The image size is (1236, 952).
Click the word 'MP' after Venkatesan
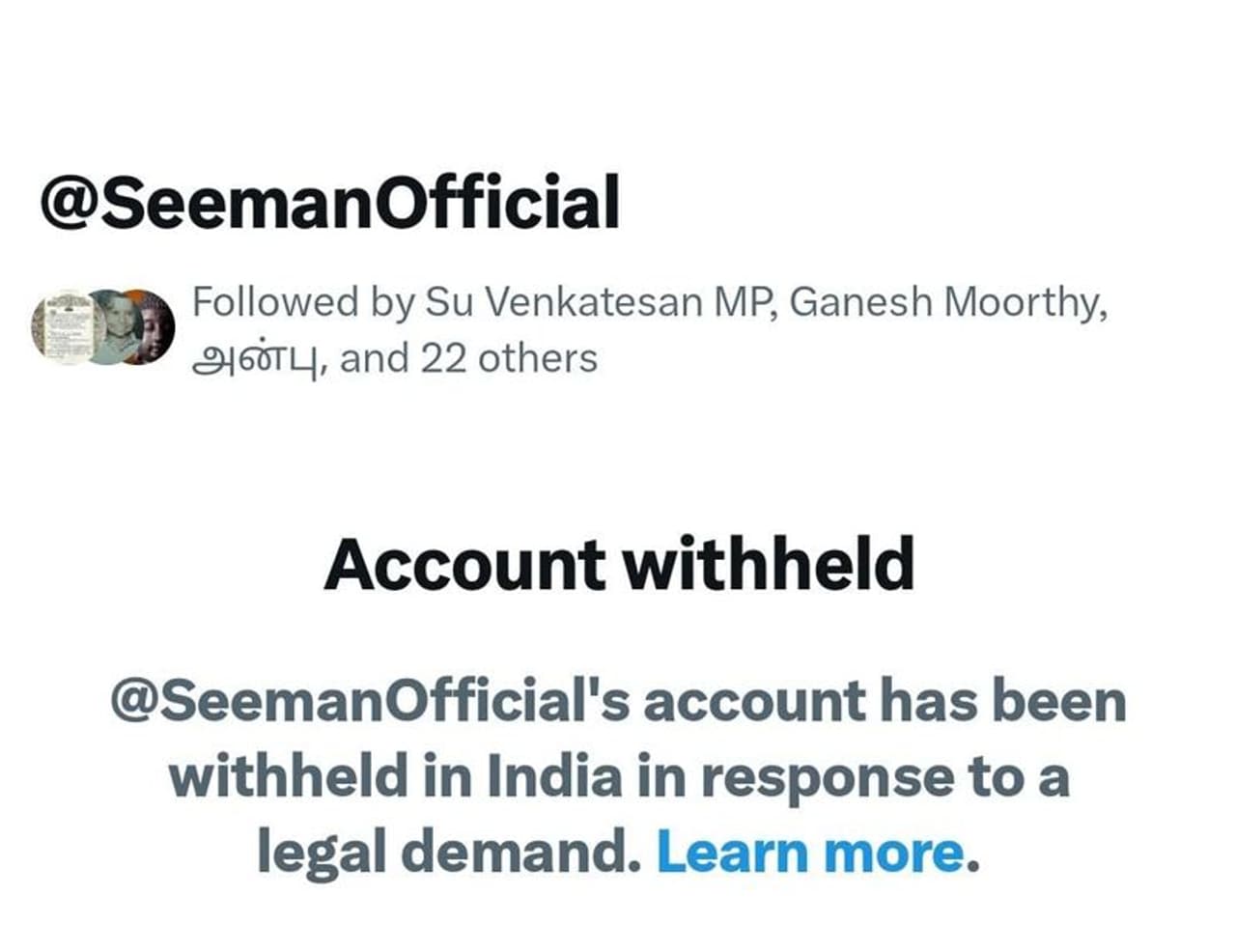coord(742,302)
